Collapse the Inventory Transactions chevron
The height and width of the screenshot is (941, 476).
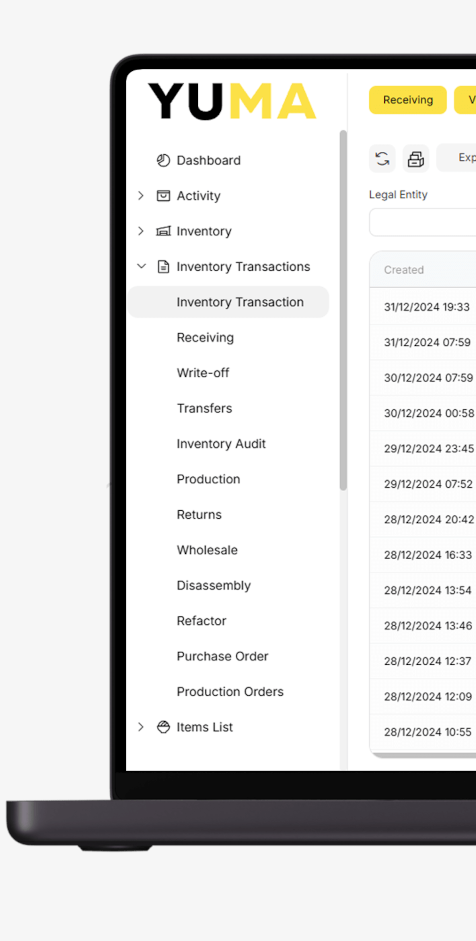tap(141, 266)
